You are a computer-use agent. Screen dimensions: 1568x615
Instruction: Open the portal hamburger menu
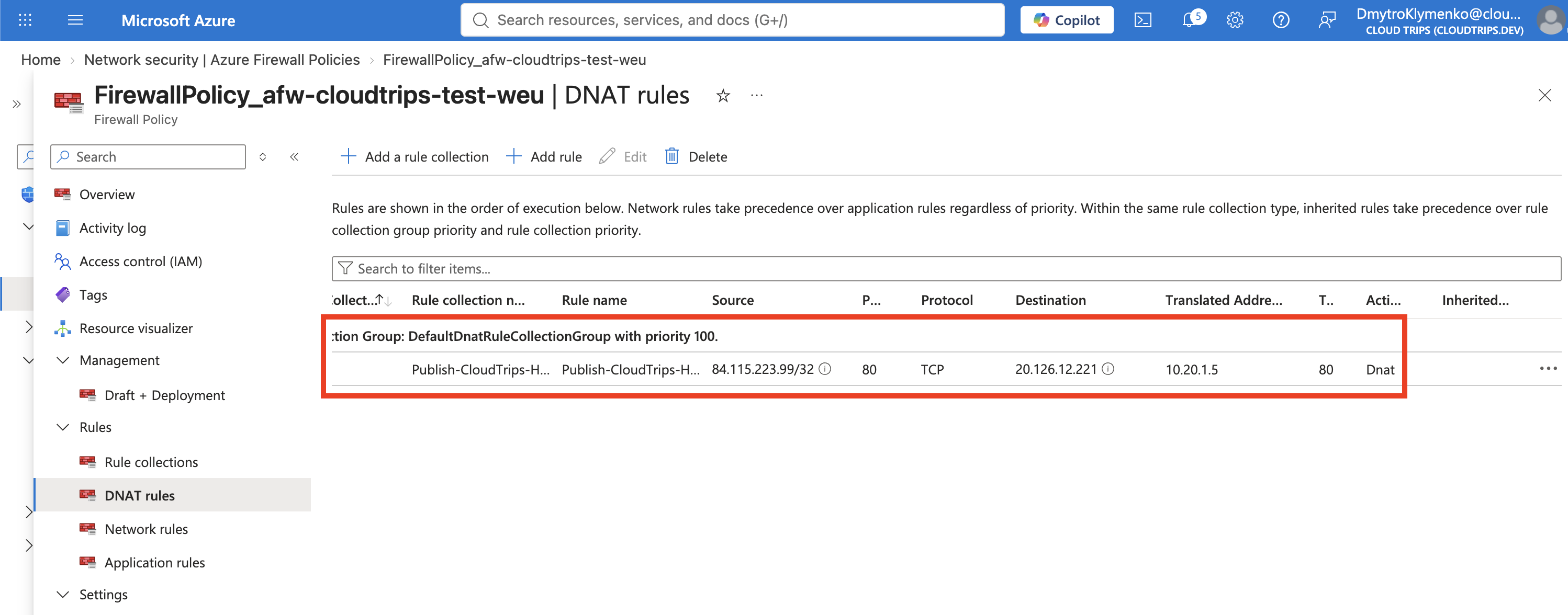[75, 20]
